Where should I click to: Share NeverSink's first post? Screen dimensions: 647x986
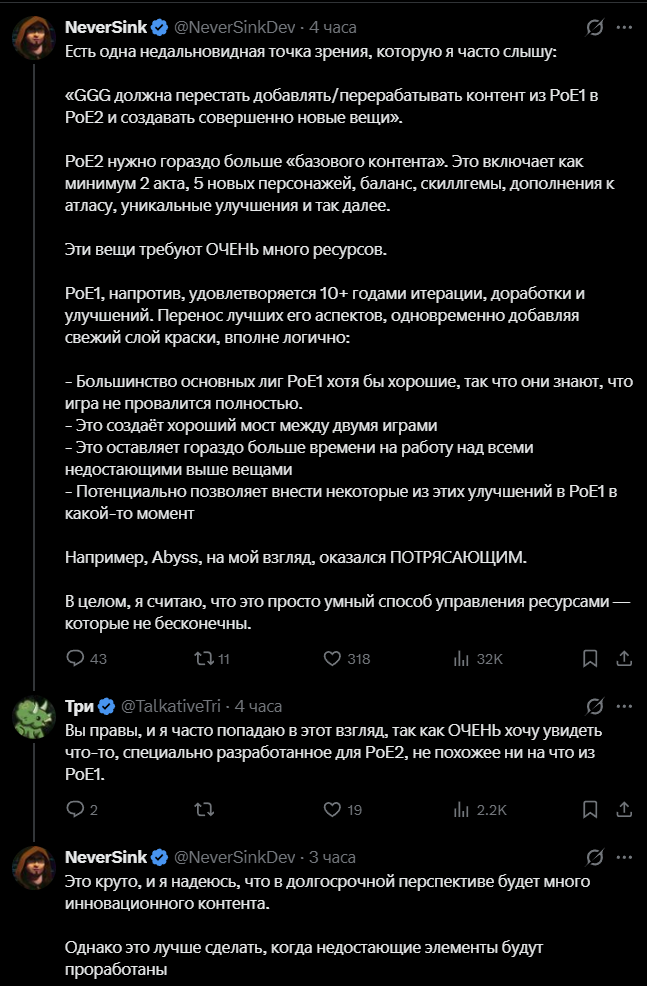click(x=624, y=658)
